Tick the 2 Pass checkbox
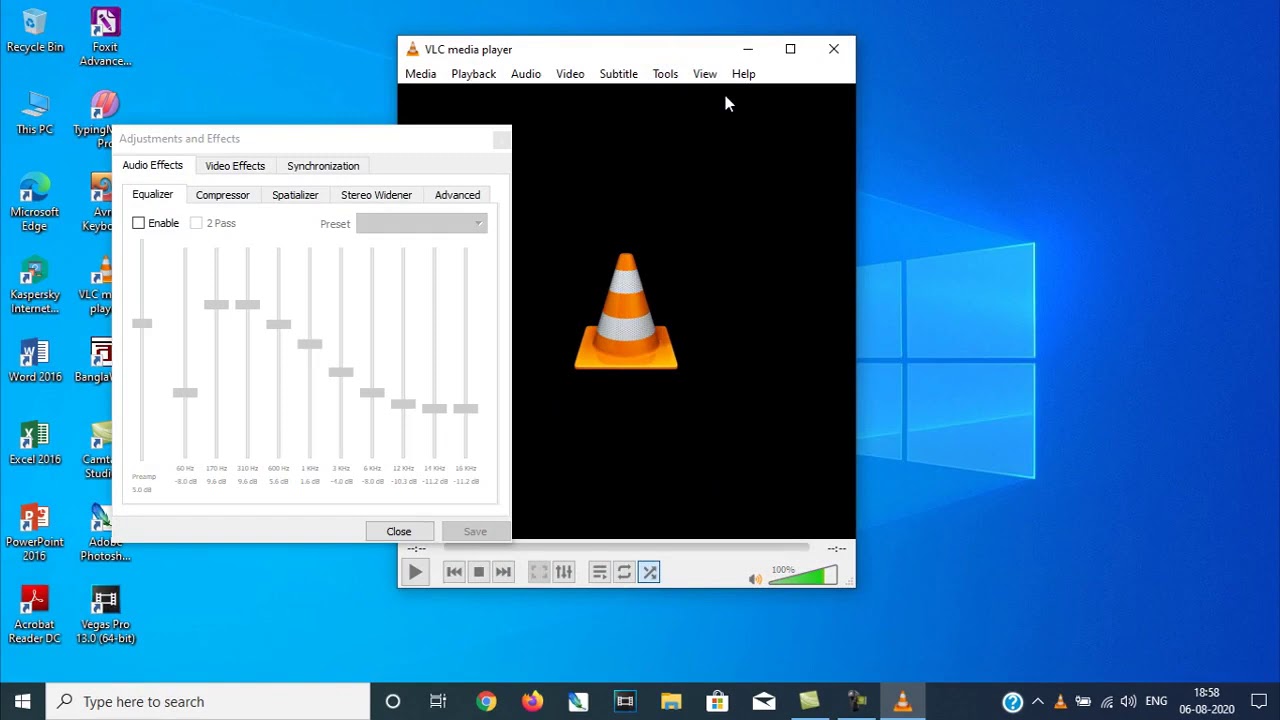This screenshot has width=1280, height=720. click(196, 223)
